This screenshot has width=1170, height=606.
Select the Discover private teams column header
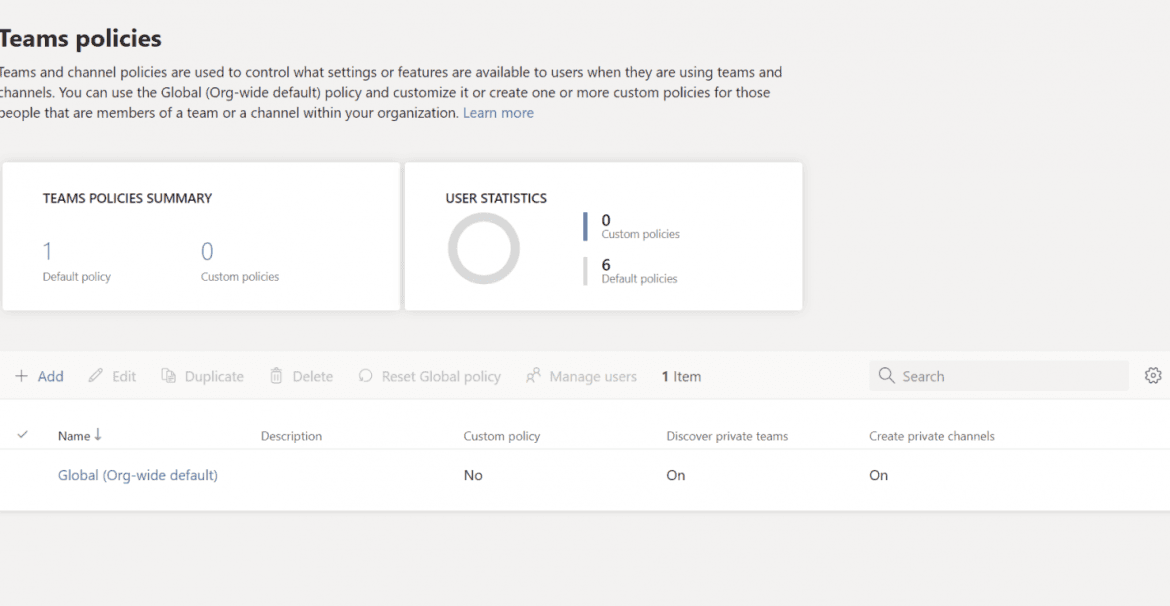click(727, 436)
